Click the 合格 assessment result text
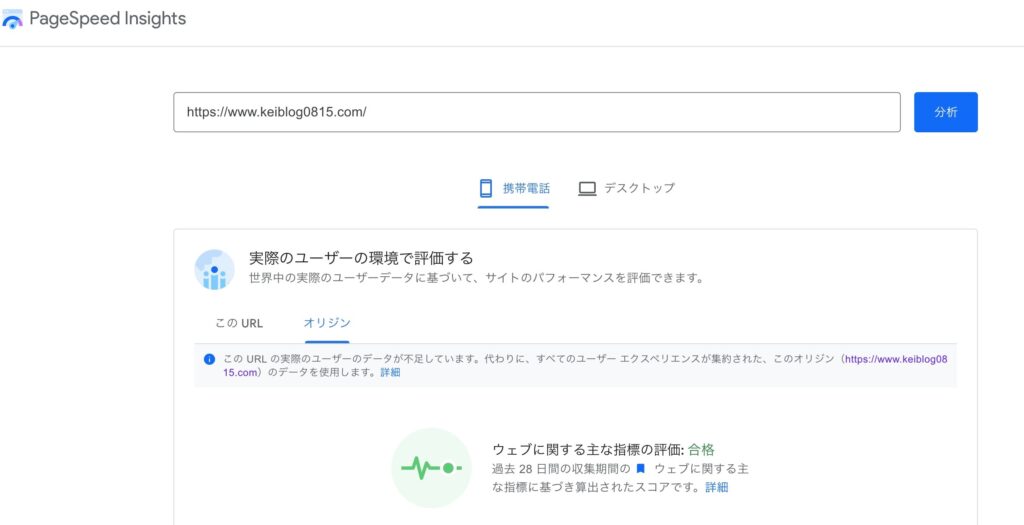This screenshot has height=525, width=1024. [x=701, y=449]
